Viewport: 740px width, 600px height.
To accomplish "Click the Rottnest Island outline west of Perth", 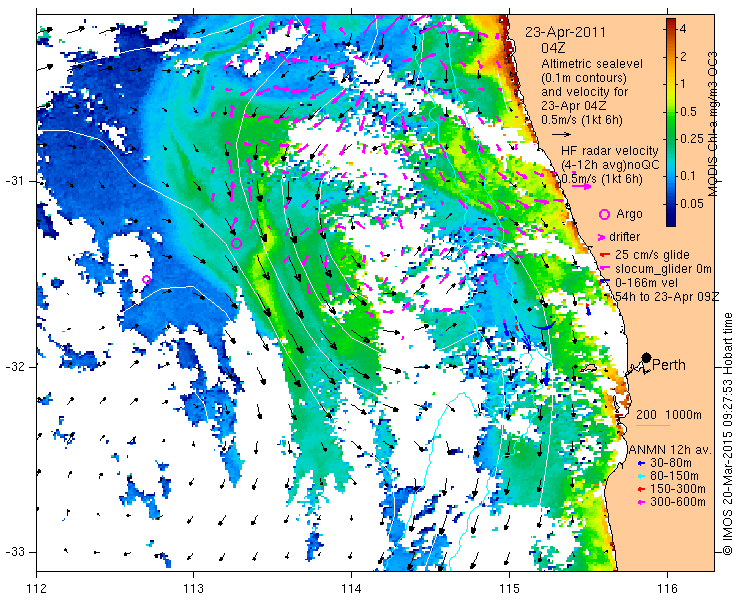I will (588, 368).
